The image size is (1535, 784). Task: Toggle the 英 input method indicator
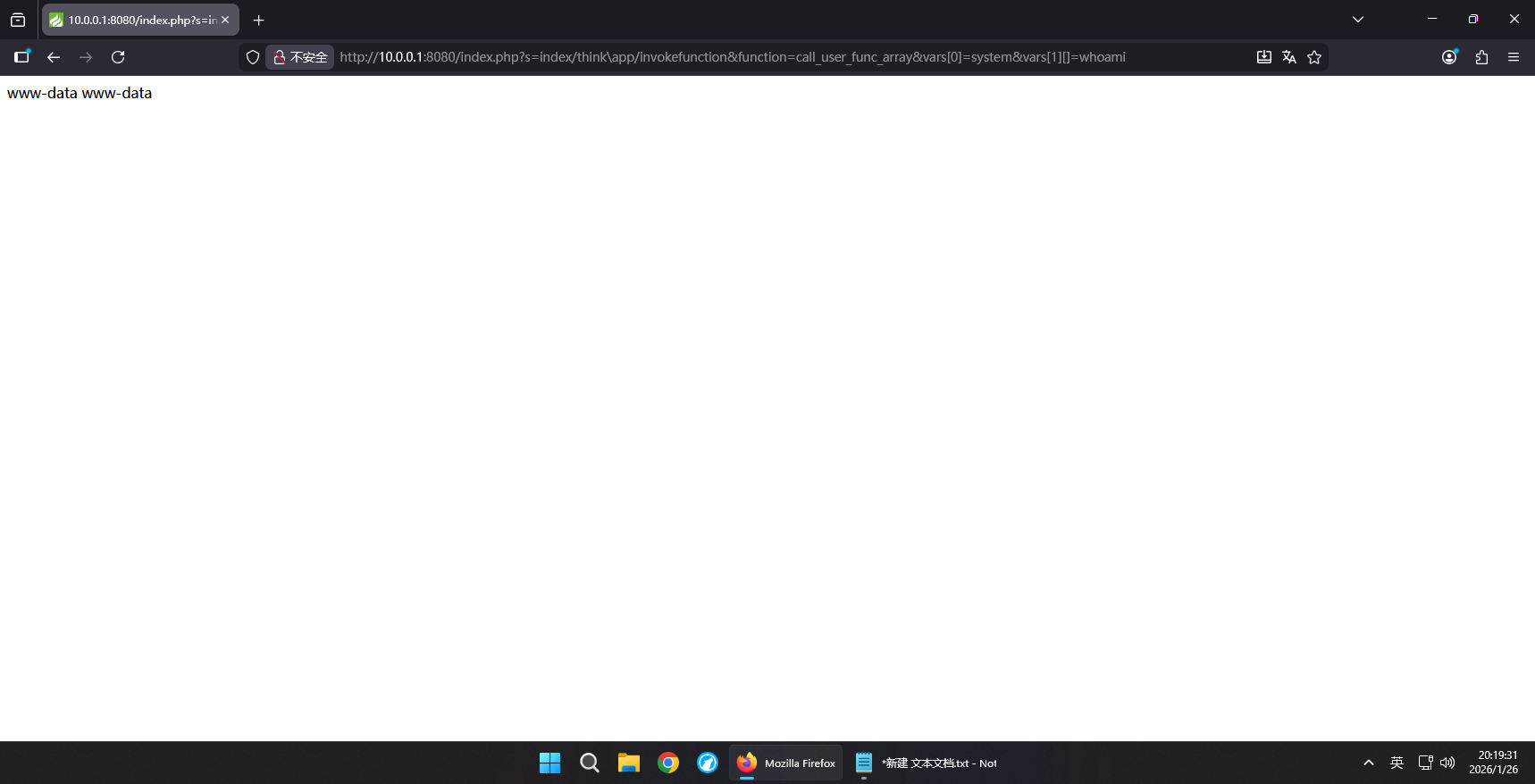tap(1397, 763)
